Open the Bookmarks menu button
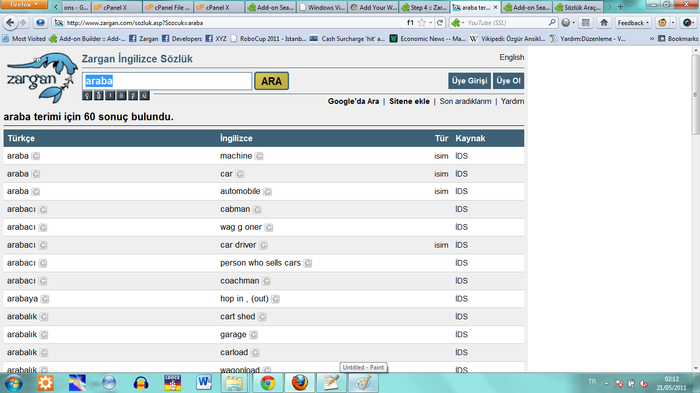 678,39
